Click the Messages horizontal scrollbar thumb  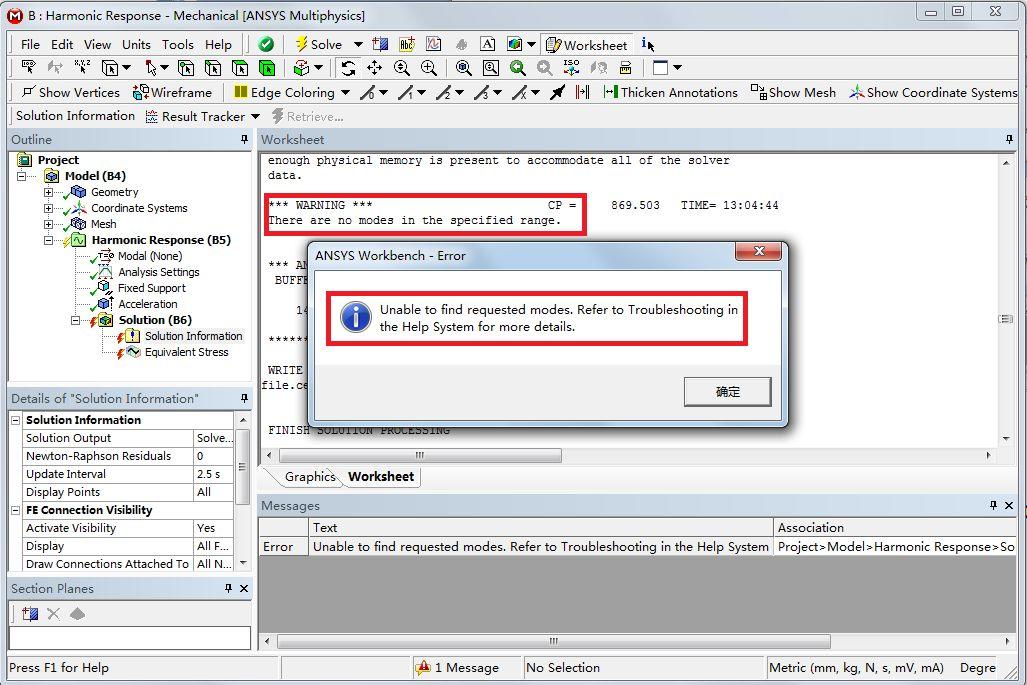pos(553,641)
